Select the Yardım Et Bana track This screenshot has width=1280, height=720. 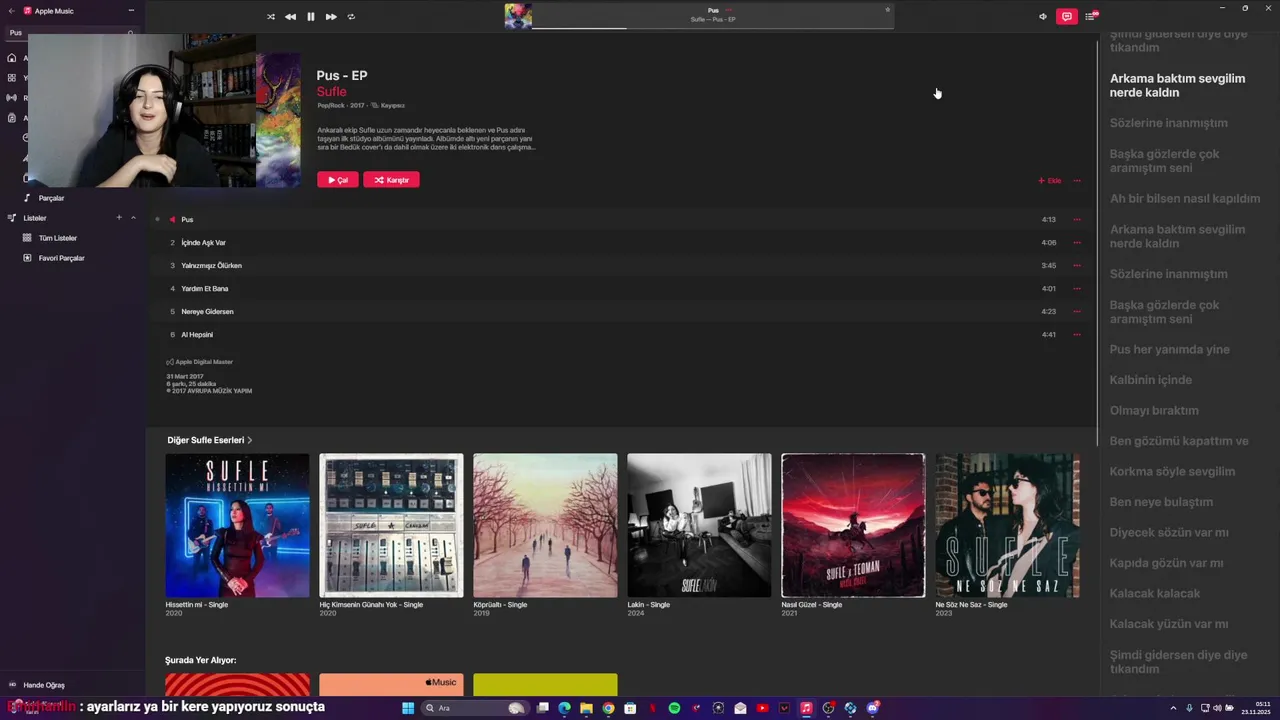[620, 289]
